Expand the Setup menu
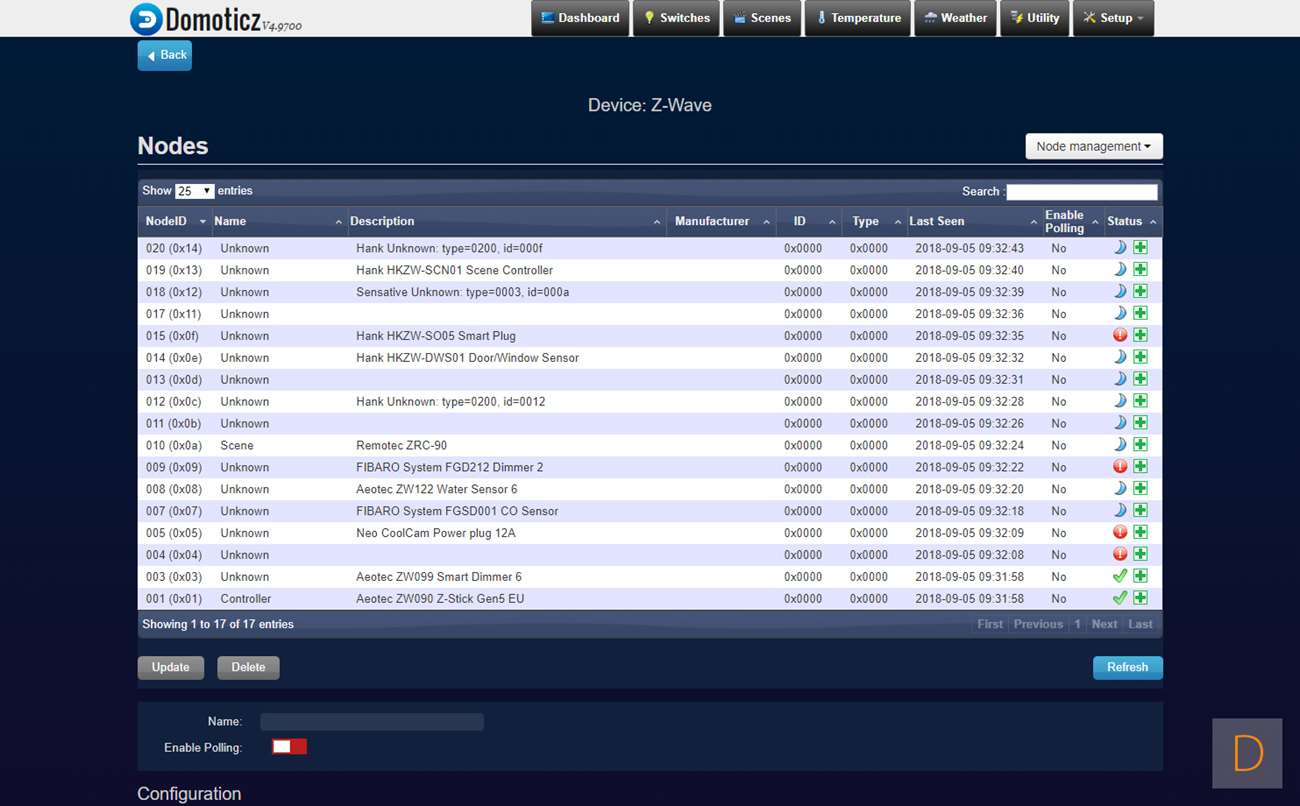The height and width of the screenshot is (806, 1300). (x=1113, y=18)
